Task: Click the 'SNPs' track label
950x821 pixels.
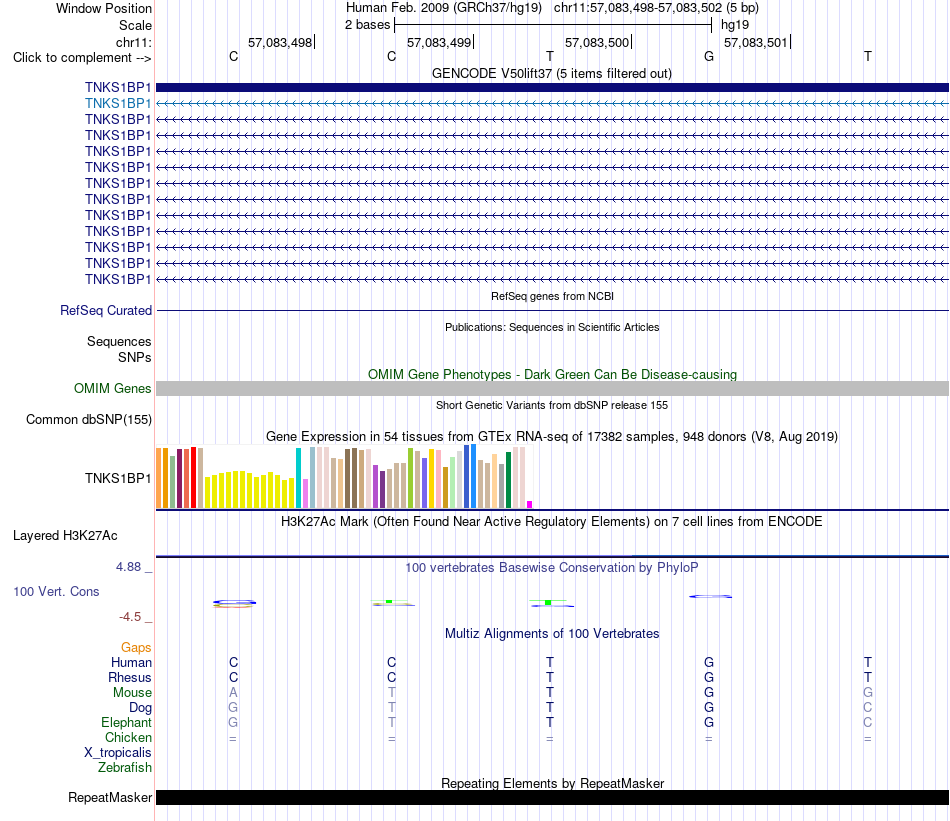Action: pos(135,357)
